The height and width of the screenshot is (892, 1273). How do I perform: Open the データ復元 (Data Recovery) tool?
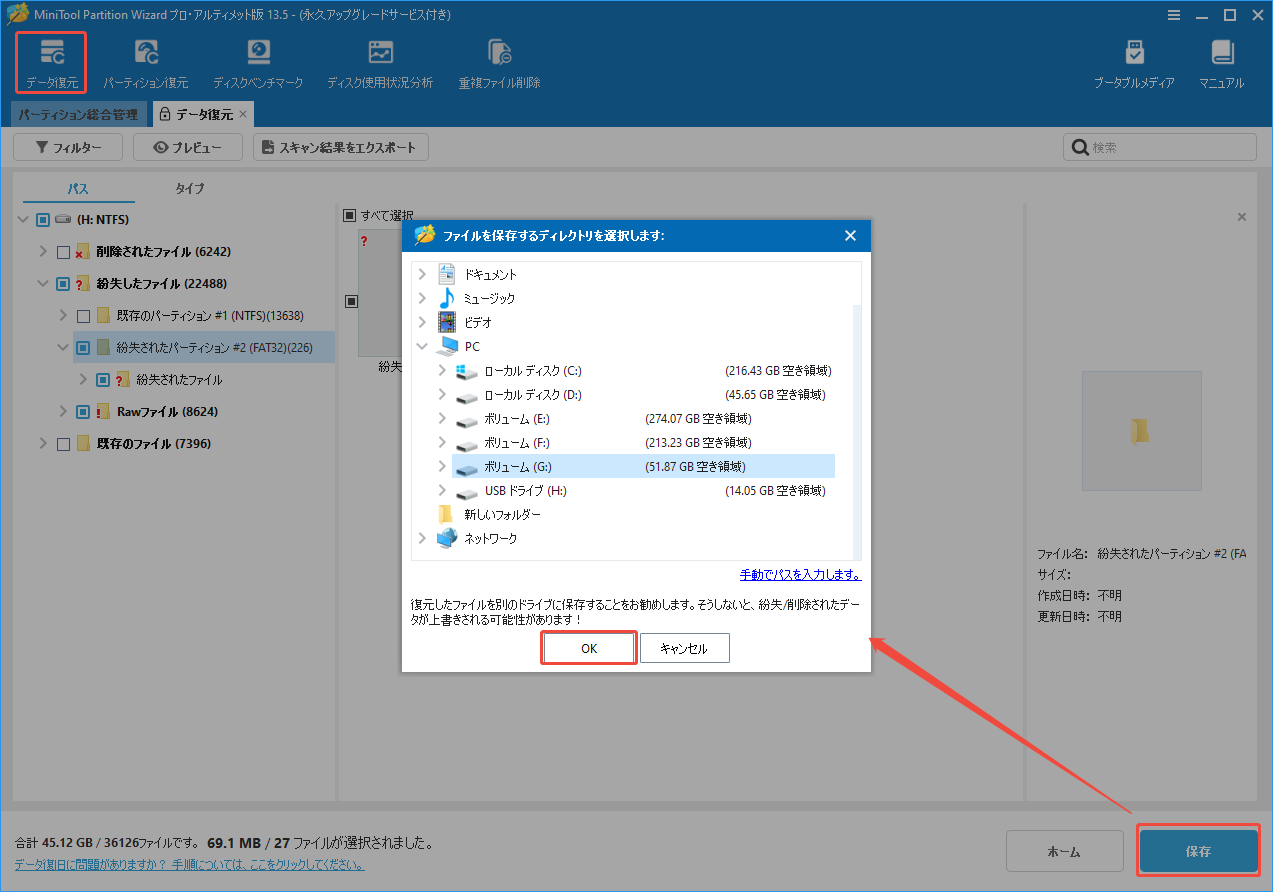(50, 60)
